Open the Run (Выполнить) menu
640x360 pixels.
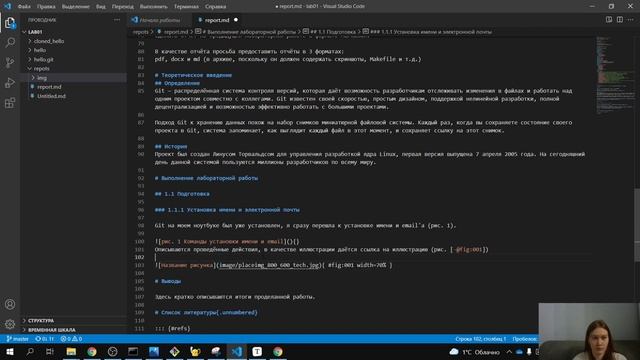pos(153,7)
